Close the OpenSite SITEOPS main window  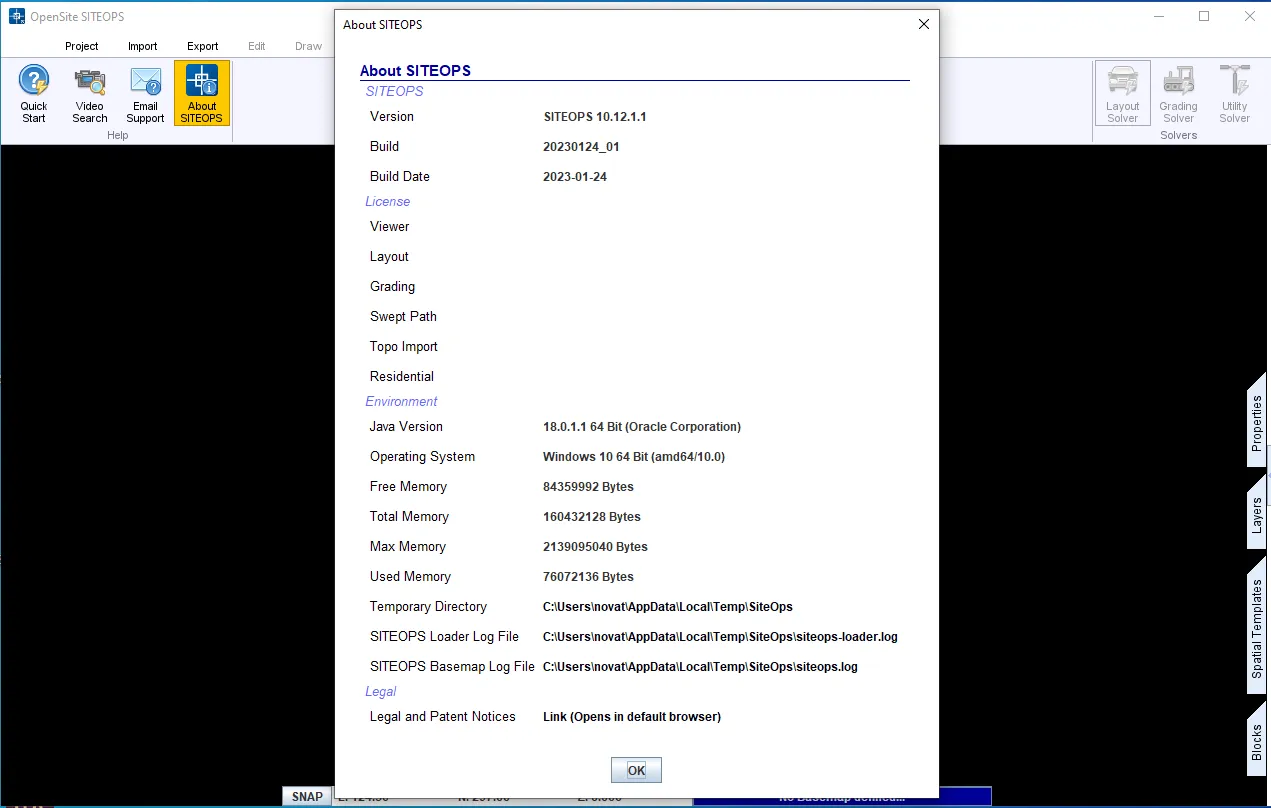click(x=1249, y=16)
